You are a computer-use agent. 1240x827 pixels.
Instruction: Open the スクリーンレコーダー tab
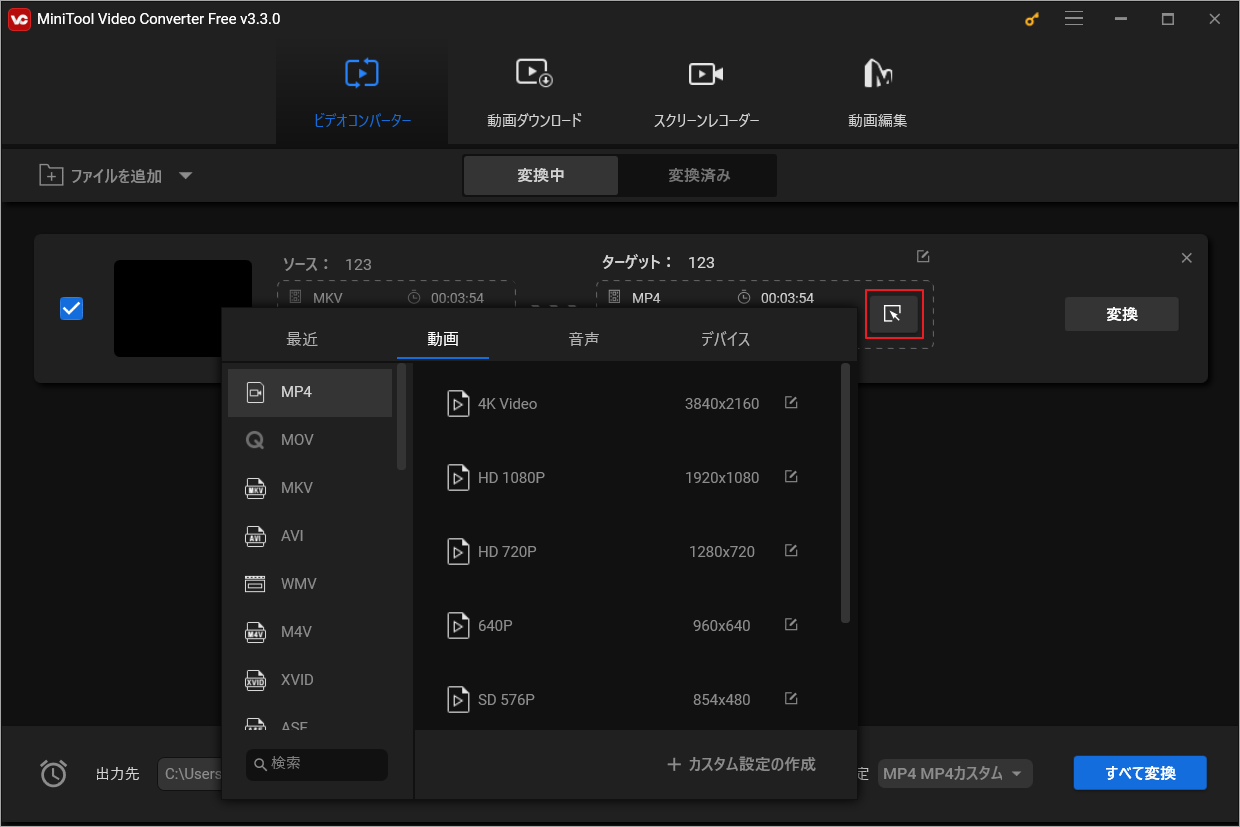pyautogui.click(x=706, y=95)
